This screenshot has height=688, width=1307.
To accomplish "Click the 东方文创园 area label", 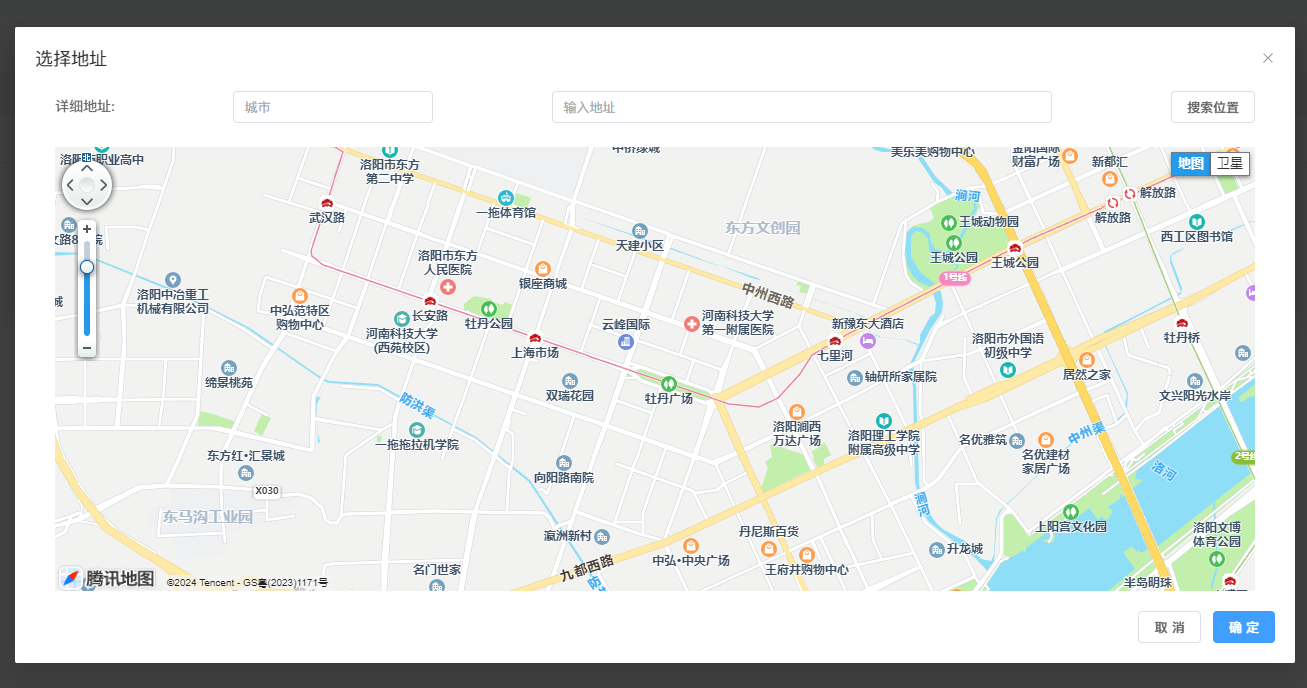I will [x=763, y=228].
